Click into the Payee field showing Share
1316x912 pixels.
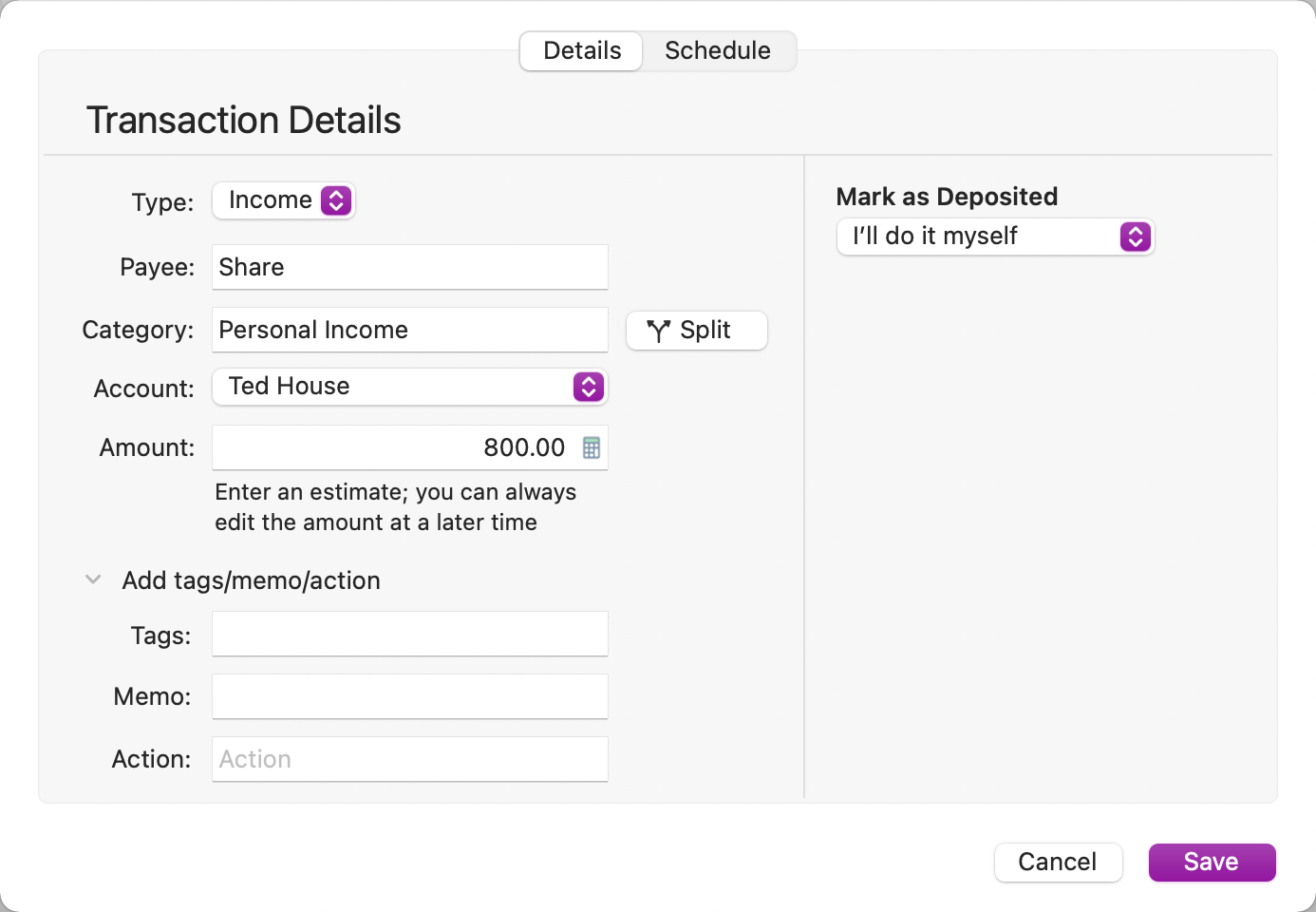[409, 267]
